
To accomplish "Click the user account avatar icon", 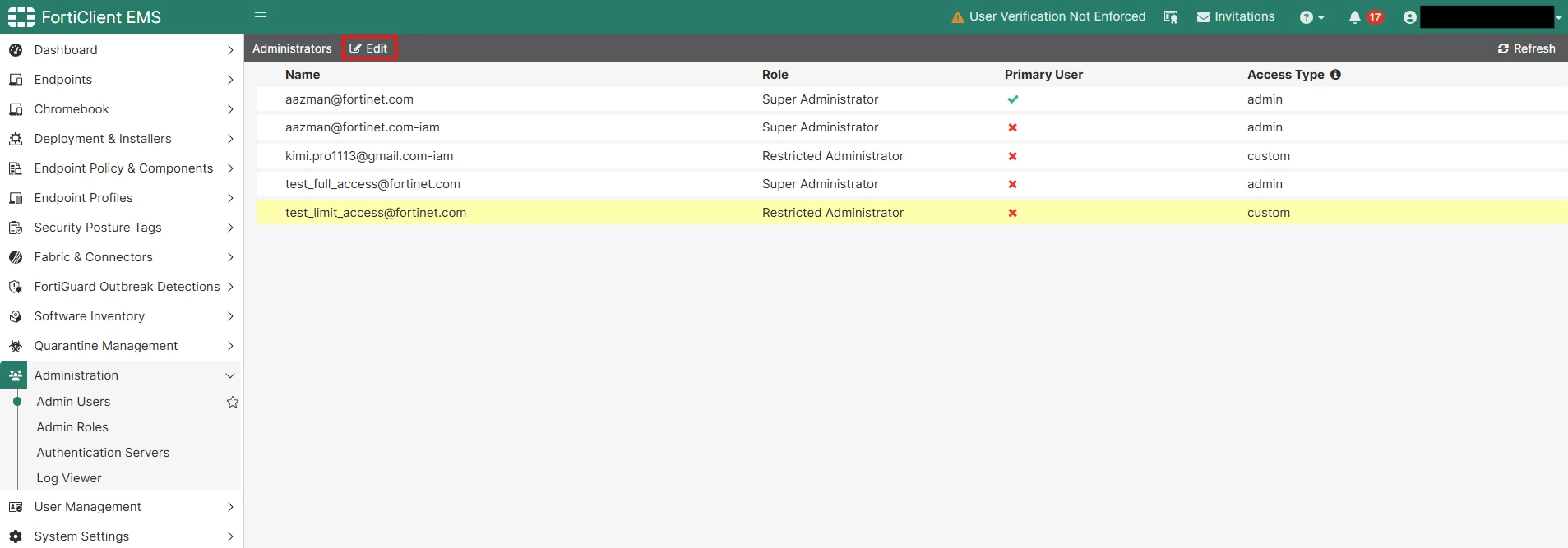I will click(x=1410, y=17).
